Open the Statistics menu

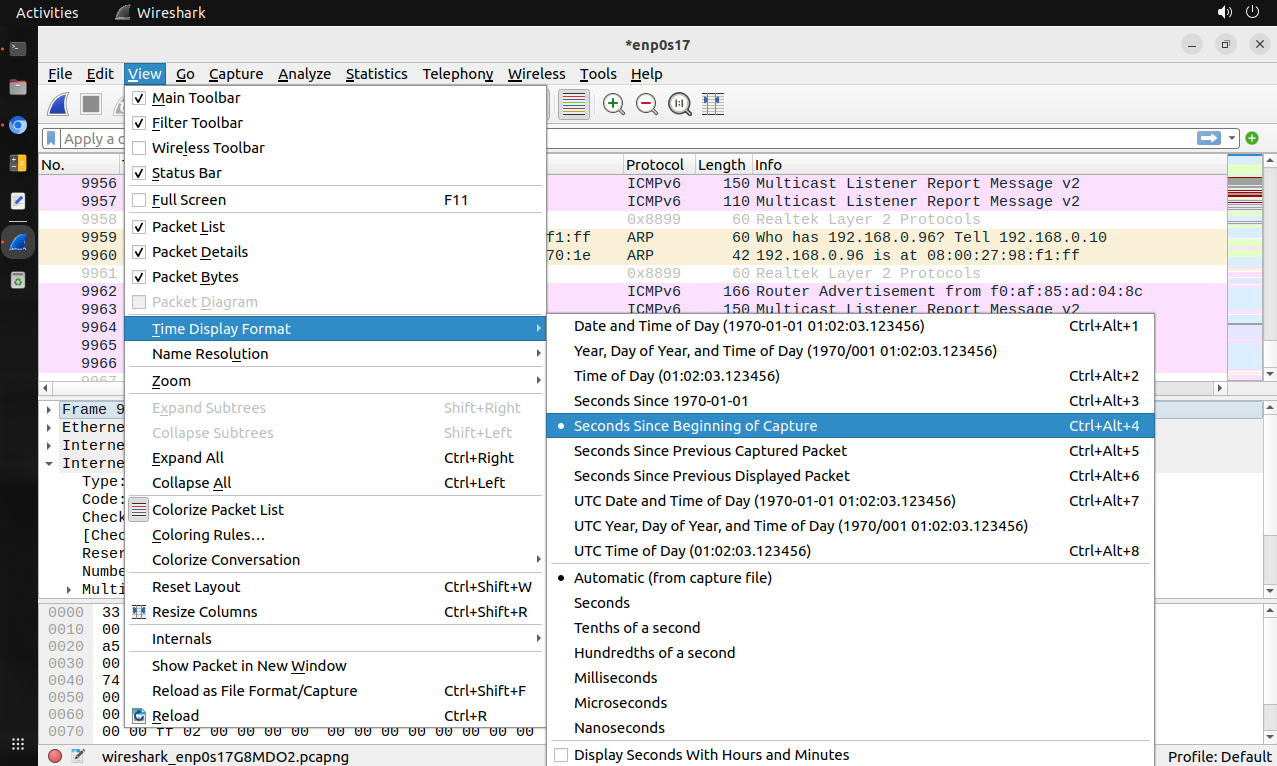[376, 74]
